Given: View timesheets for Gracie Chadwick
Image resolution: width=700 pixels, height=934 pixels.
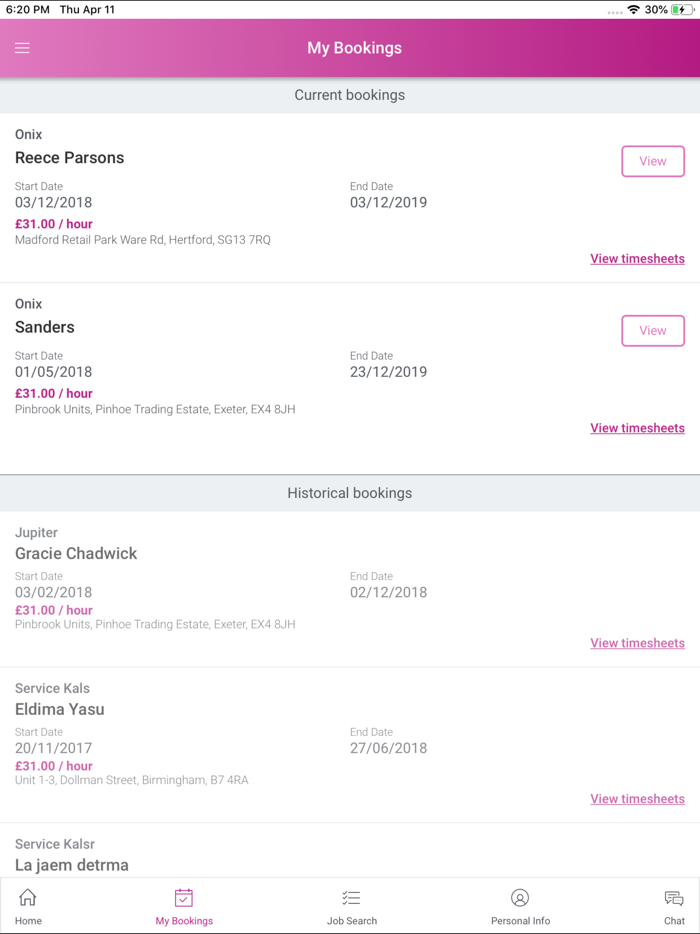Looking at the screenshot, I should point(637,643).
